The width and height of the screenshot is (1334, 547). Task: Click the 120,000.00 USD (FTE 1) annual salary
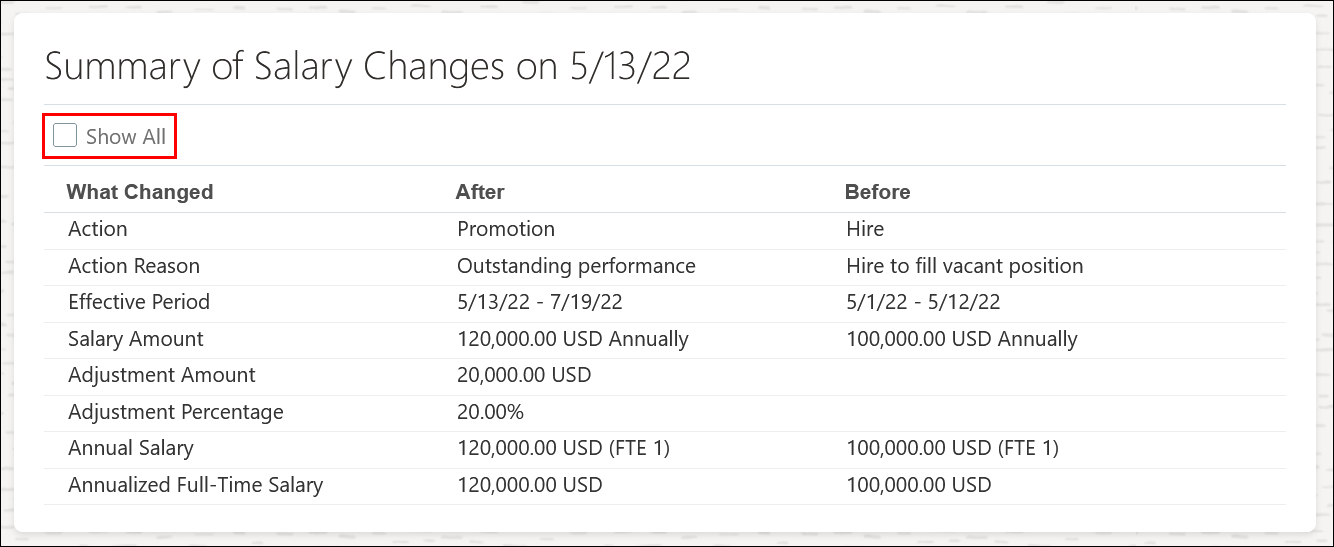pos(563,448)
